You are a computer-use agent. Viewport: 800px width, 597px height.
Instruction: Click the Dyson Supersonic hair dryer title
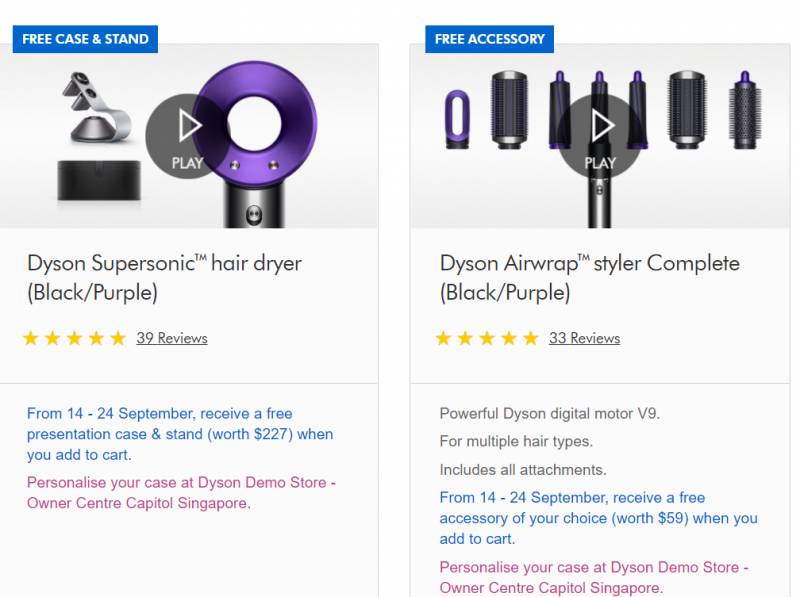[x=164, y=277]
